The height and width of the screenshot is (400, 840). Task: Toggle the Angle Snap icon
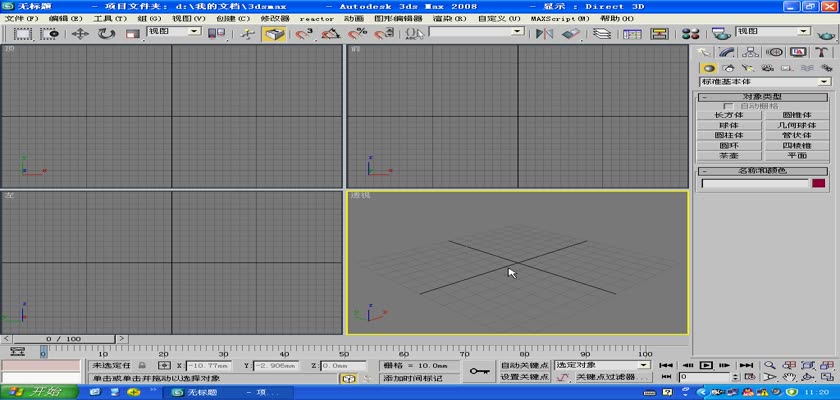tap(331, 34)
